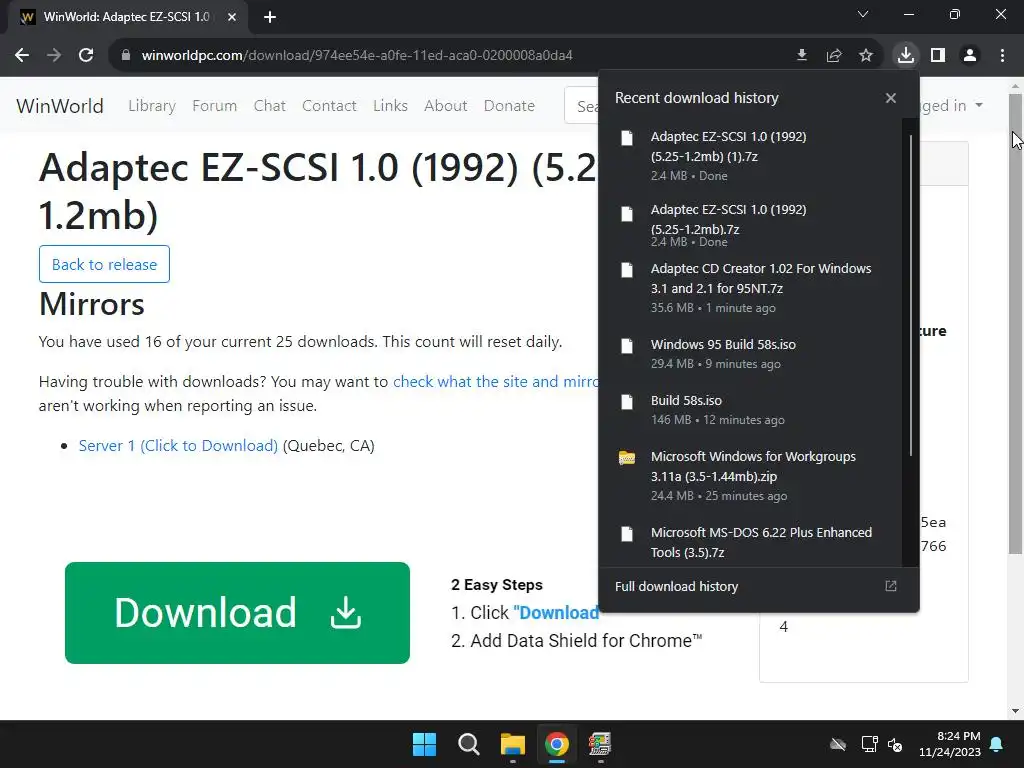Click file icon of Build 58s.iso download
1024x768 pixels.
click(627, 402)
